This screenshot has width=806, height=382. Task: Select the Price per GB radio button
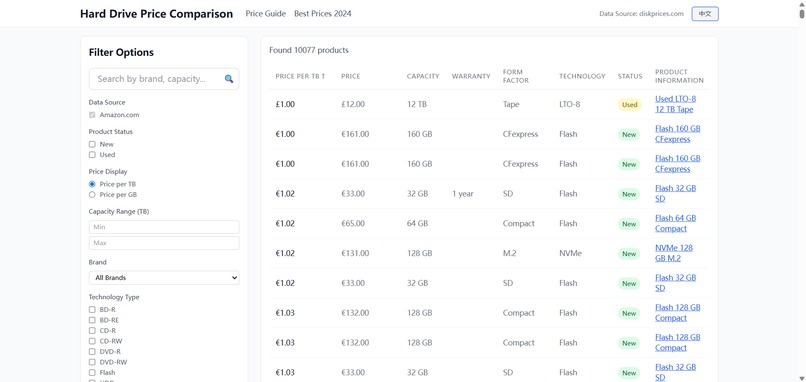click(x=92, y=195)
